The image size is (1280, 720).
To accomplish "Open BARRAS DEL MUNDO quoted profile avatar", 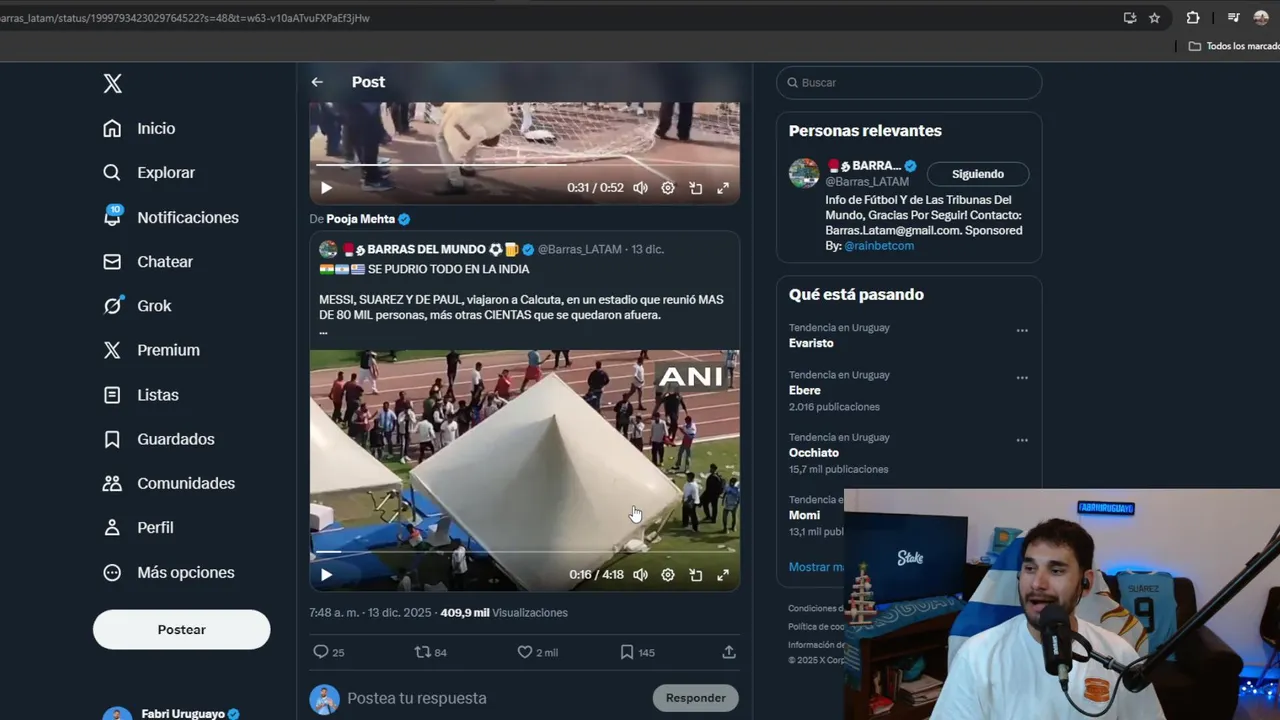I will tap(328, 249).
